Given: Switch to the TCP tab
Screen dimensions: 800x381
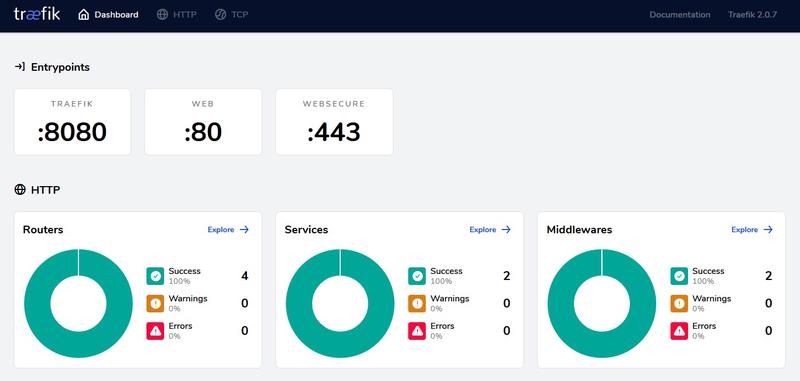Looking at the screenshot, I should click(232, 15).
